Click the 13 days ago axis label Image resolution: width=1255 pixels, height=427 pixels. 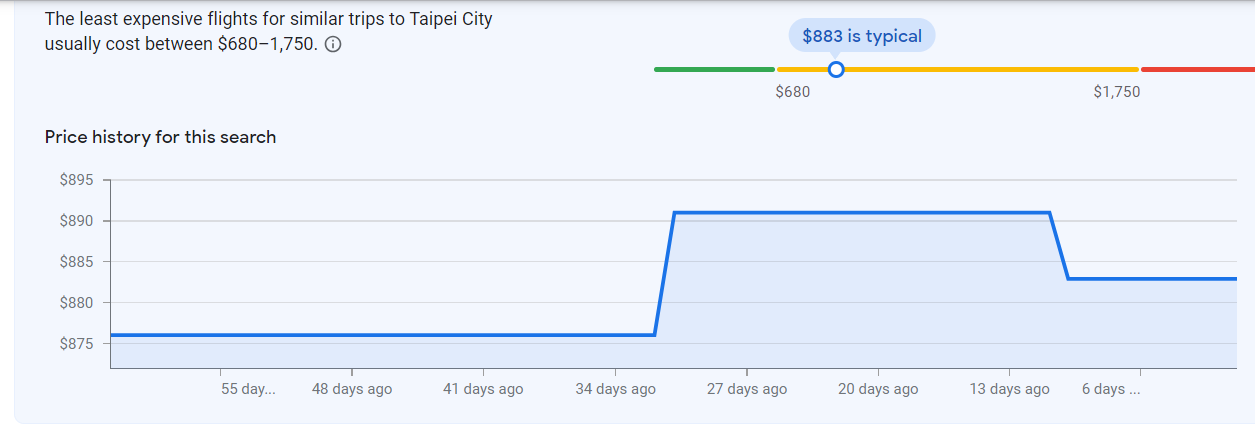pyautogui.click(x=1010, y=389)
